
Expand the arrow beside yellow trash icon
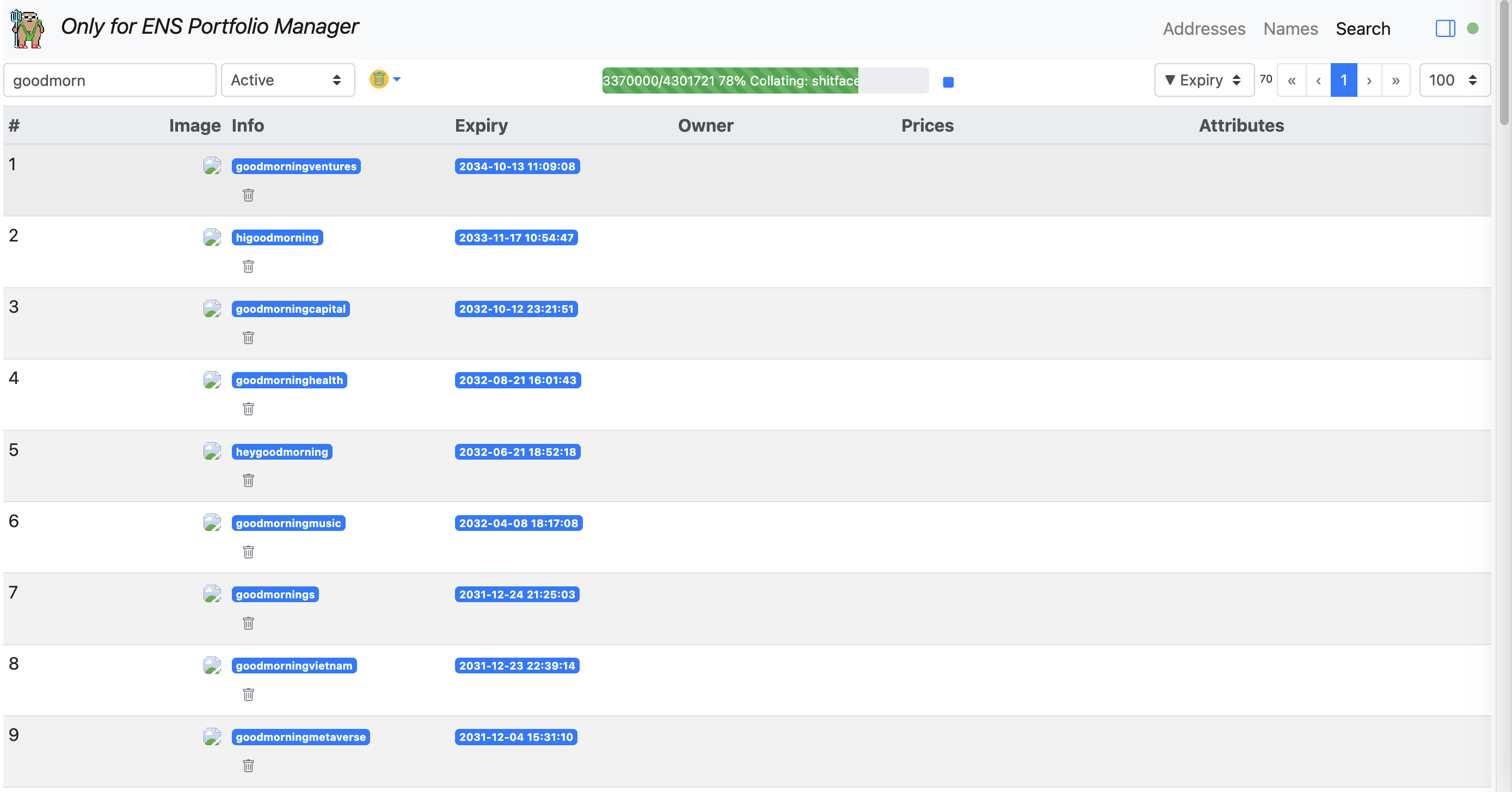click(x=397, y=79)
